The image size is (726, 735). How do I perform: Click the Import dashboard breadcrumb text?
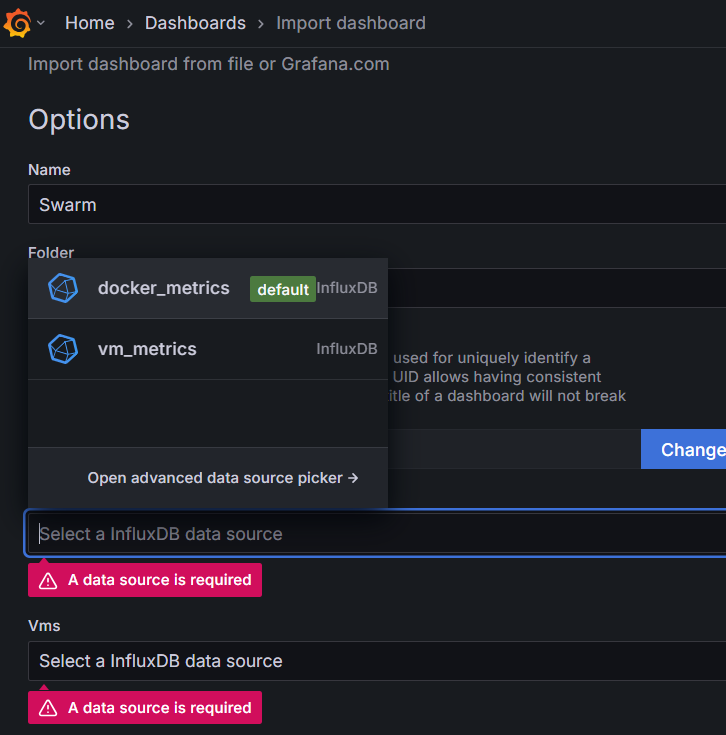tap(351, 23)
